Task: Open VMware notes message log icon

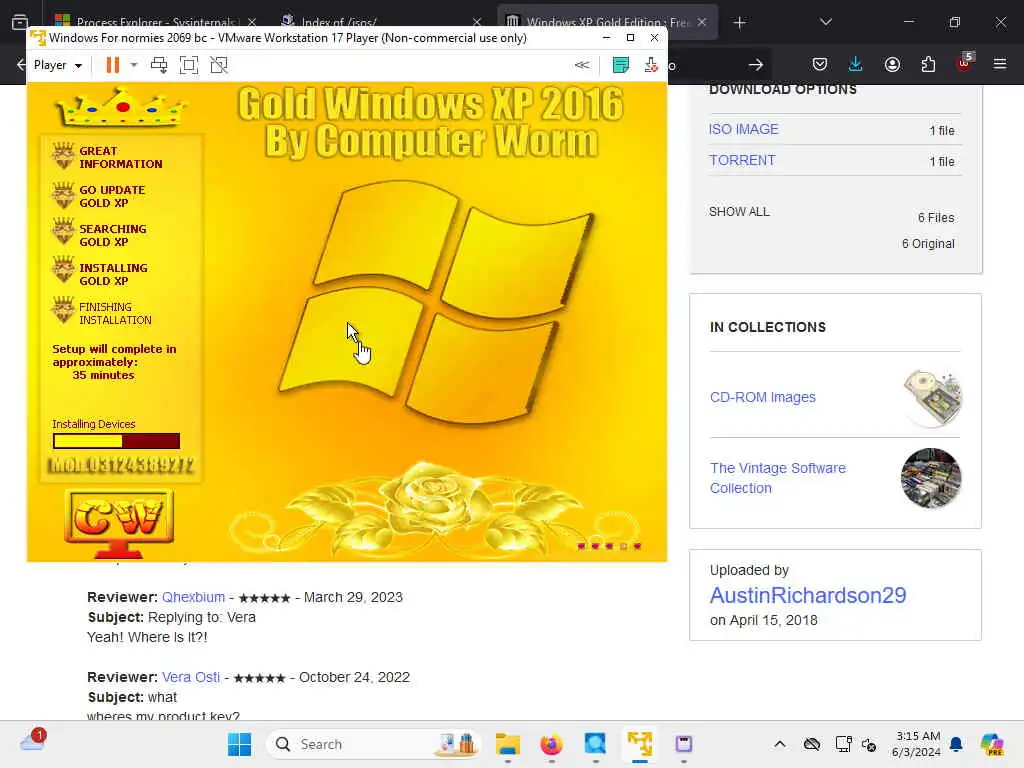Action: pyautogui.click(x=621, y=65)
